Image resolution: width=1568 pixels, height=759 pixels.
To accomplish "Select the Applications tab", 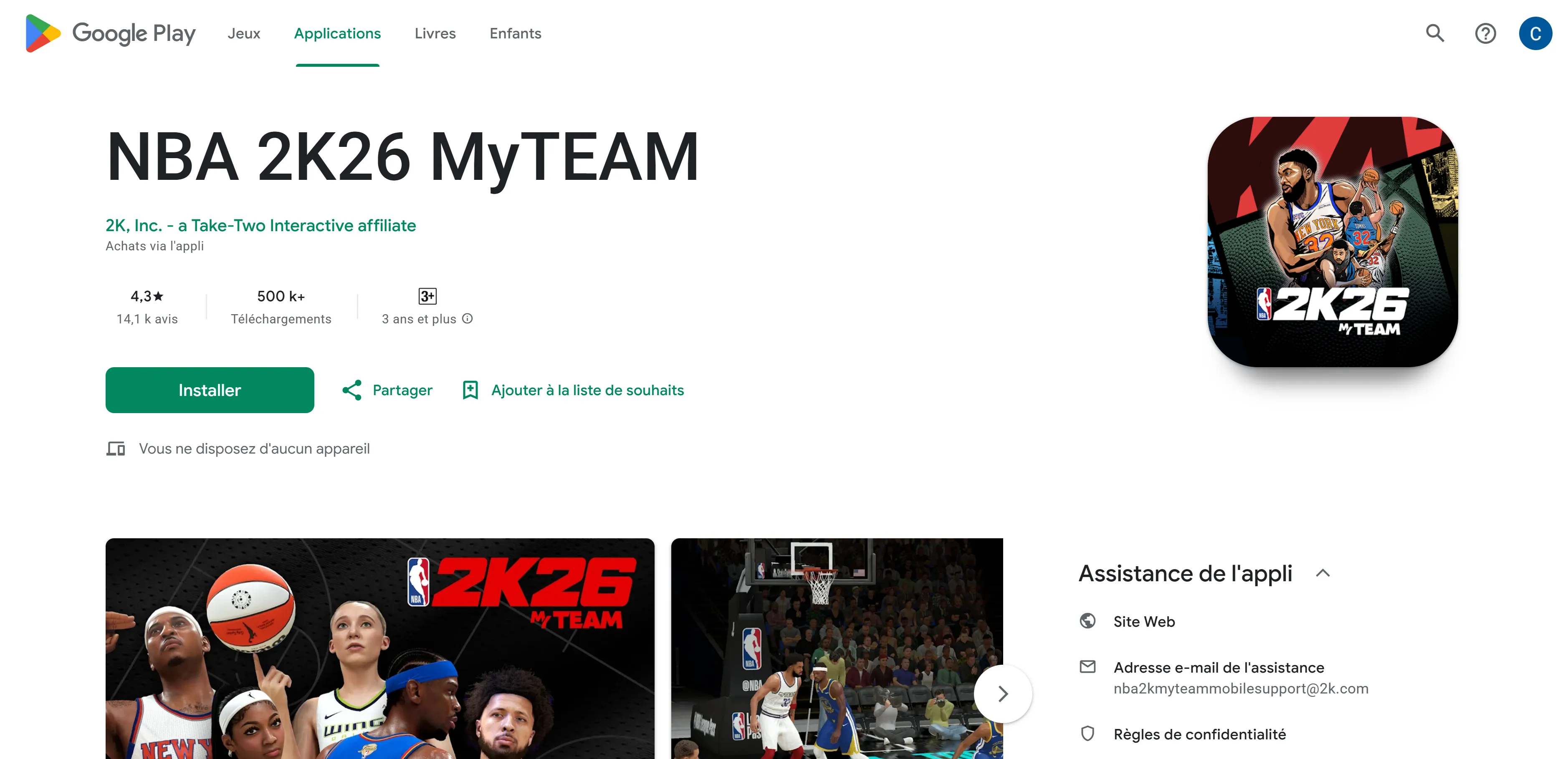I will 337,33.
